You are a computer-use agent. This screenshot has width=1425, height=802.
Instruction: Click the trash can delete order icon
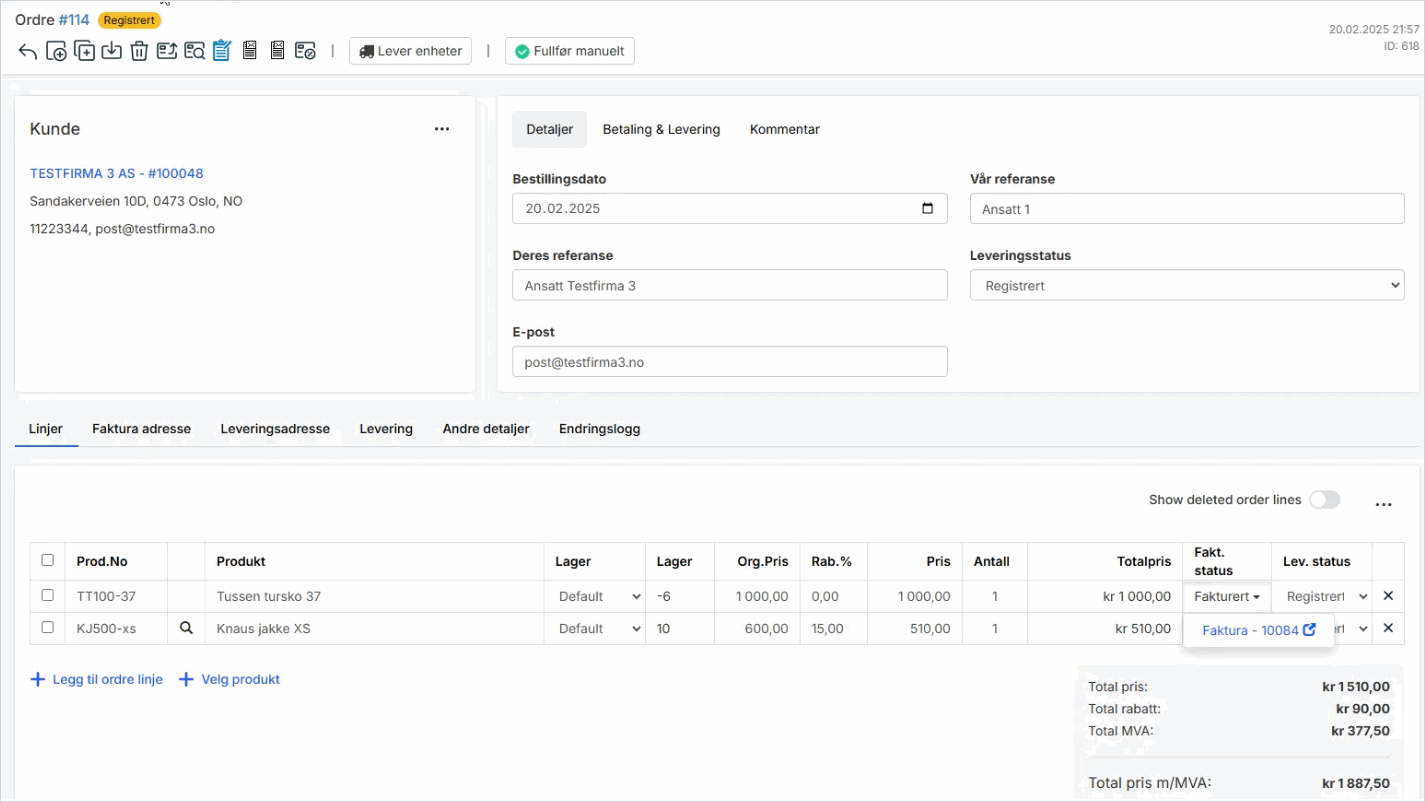(139, 51)
